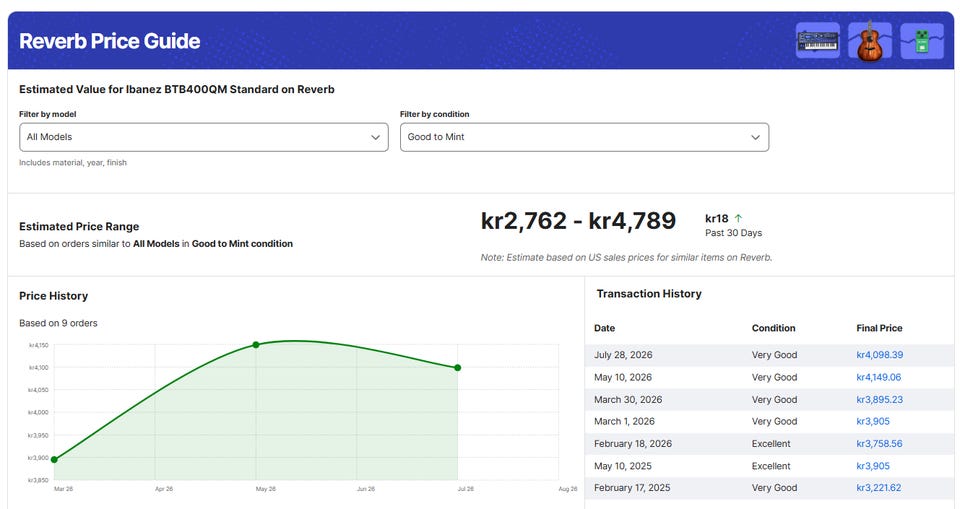Click the Excellent condition for February 18, 2026

click(771, 443)
